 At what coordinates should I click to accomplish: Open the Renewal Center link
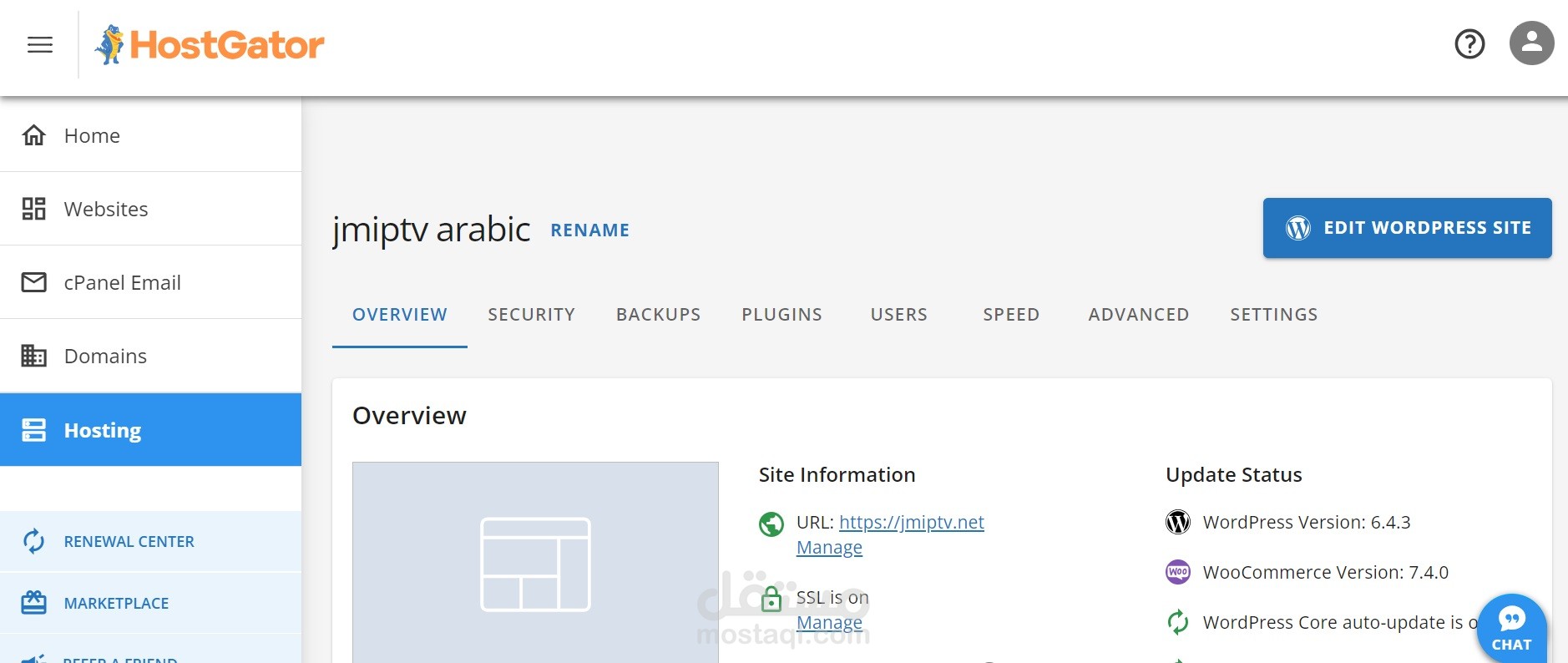[x=150, y=541]
